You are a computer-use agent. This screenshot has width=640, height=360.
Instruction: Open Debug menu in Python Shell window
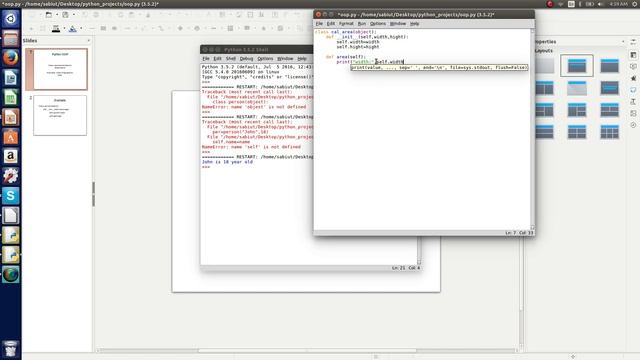[246, 59]
